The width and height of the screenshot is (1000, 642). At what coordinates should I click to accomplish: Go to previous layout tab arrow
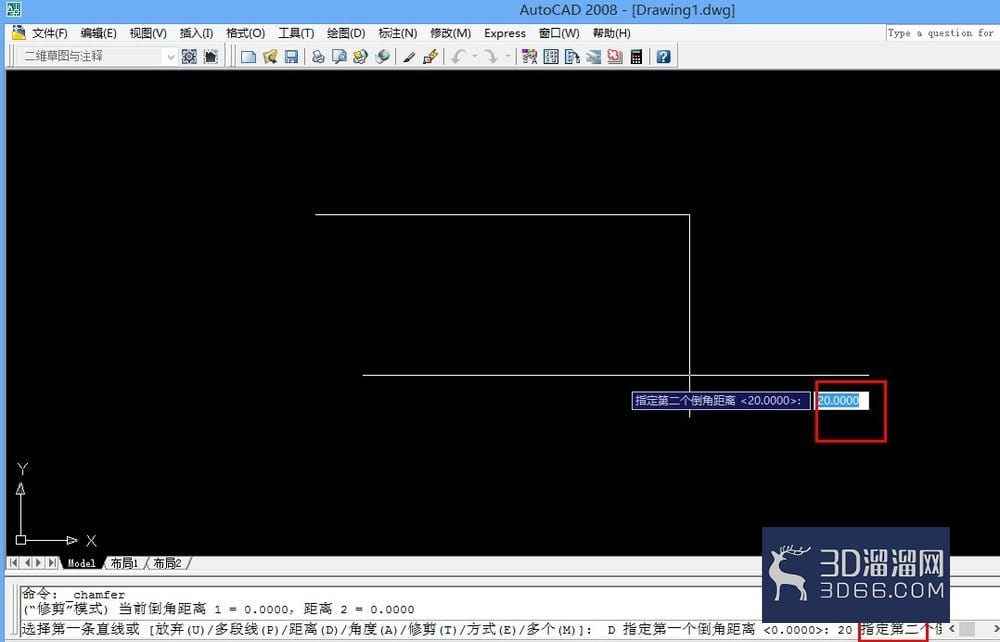27,563
